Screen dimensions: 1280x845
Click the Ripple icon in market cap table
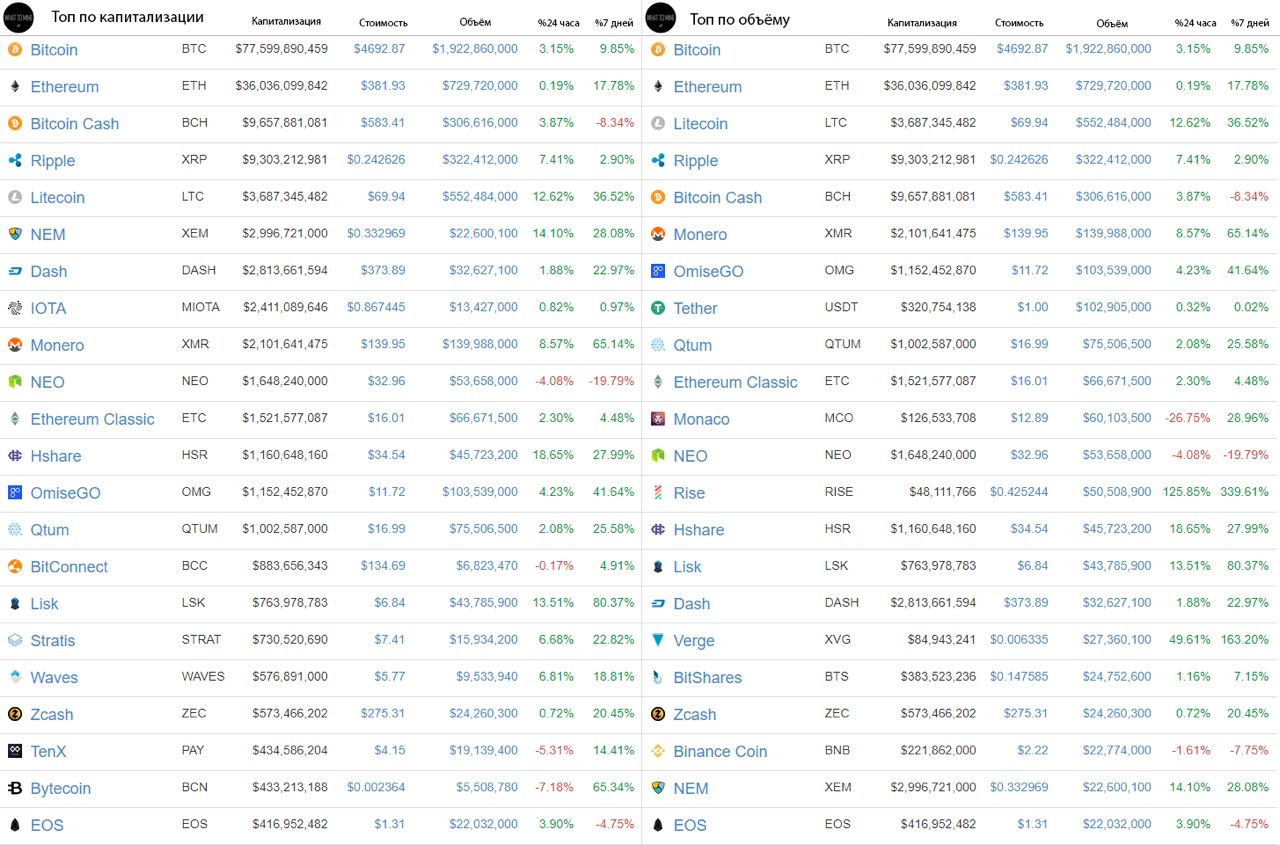15,160
